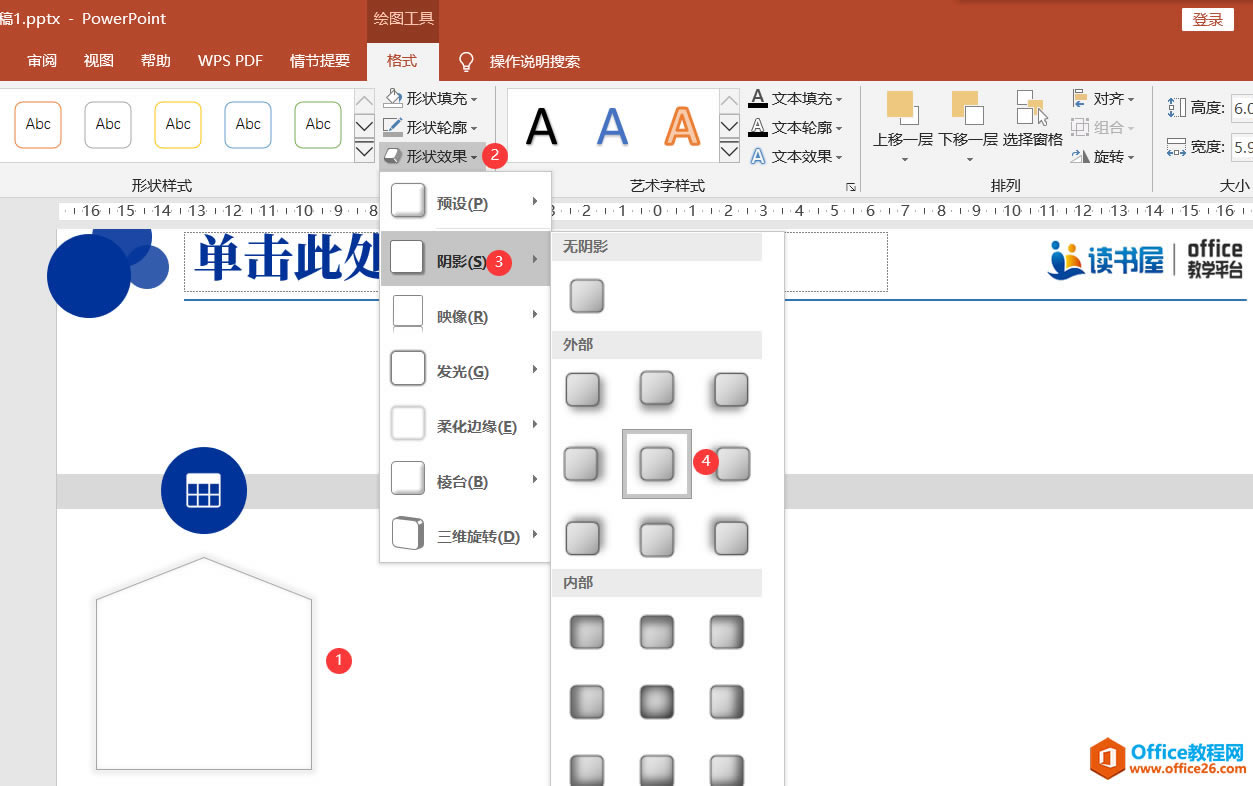Screen dimensions: 1253x786
Task: Click the 登录 (Sign in) button
Action: click(1207, 18)
